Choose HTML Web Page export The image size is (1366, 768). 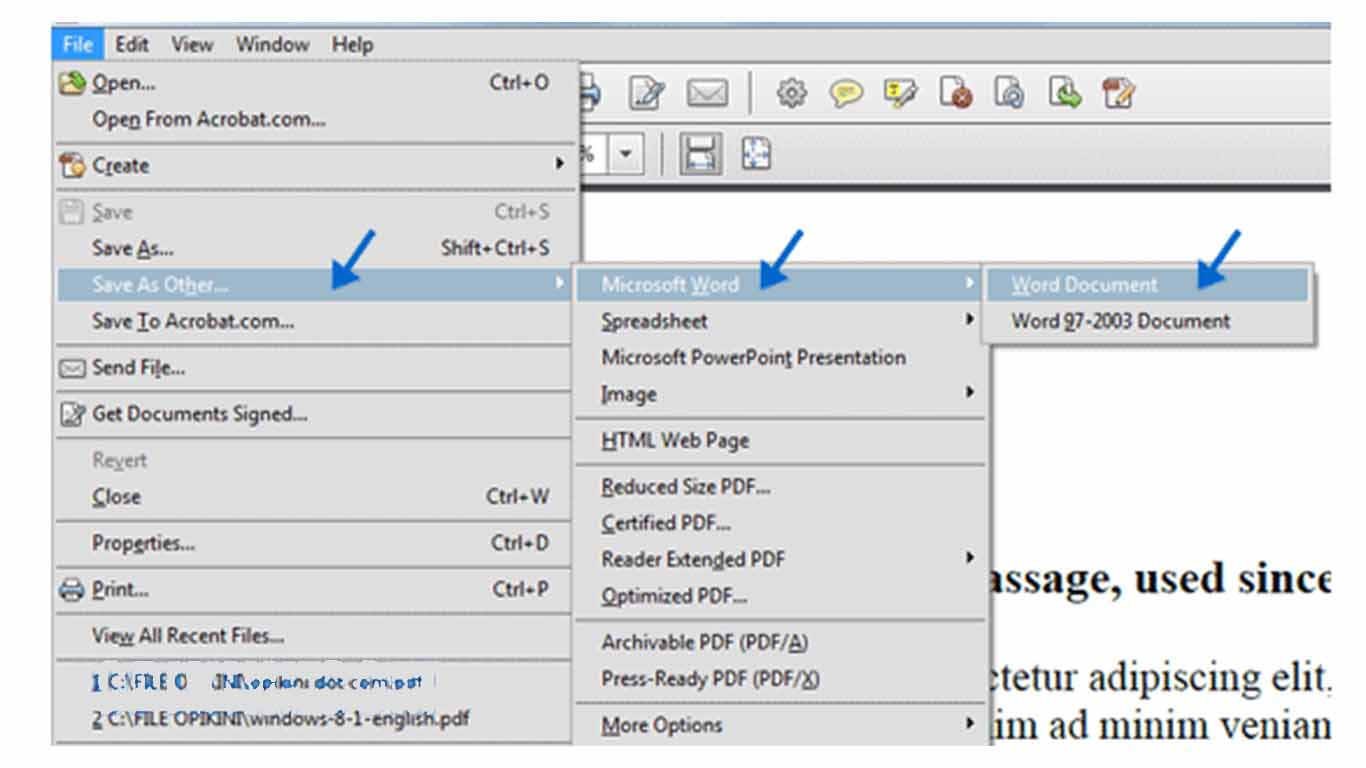782,440
